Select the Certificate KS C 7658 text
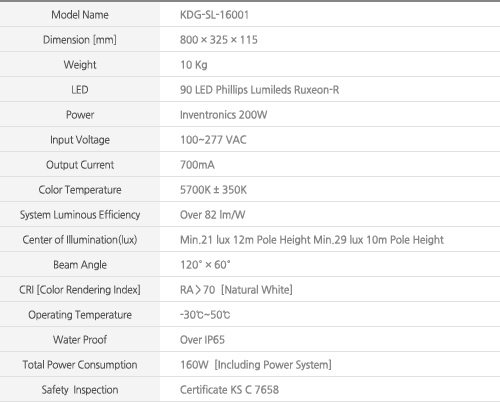Viewport: 500px width, 402px height. coord(229,390)
